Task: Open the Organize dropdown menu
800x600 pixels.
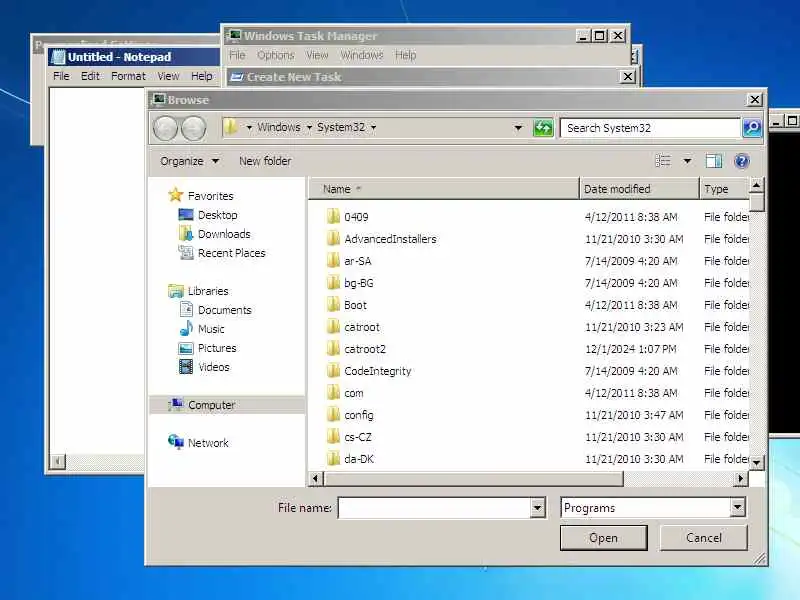Action: click(x=189, y=161)
